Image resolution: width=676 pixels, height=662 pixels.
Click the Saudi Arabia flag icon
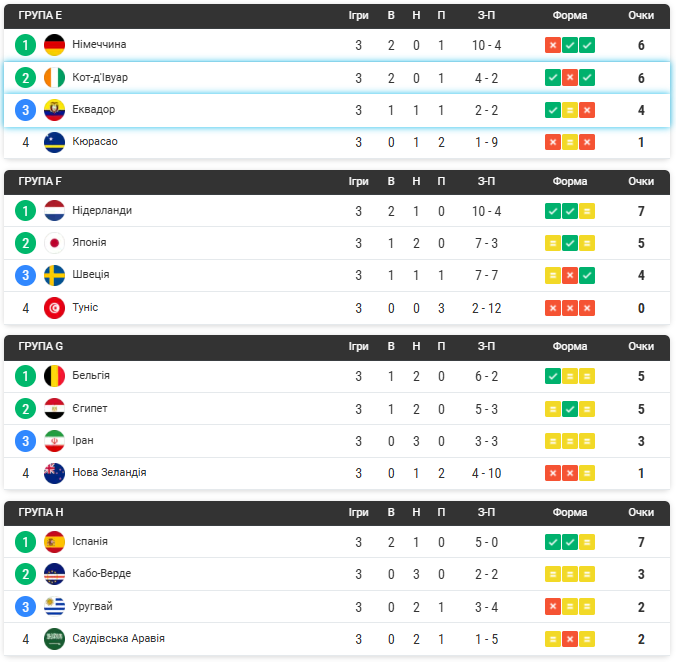(x=54, y=639)
